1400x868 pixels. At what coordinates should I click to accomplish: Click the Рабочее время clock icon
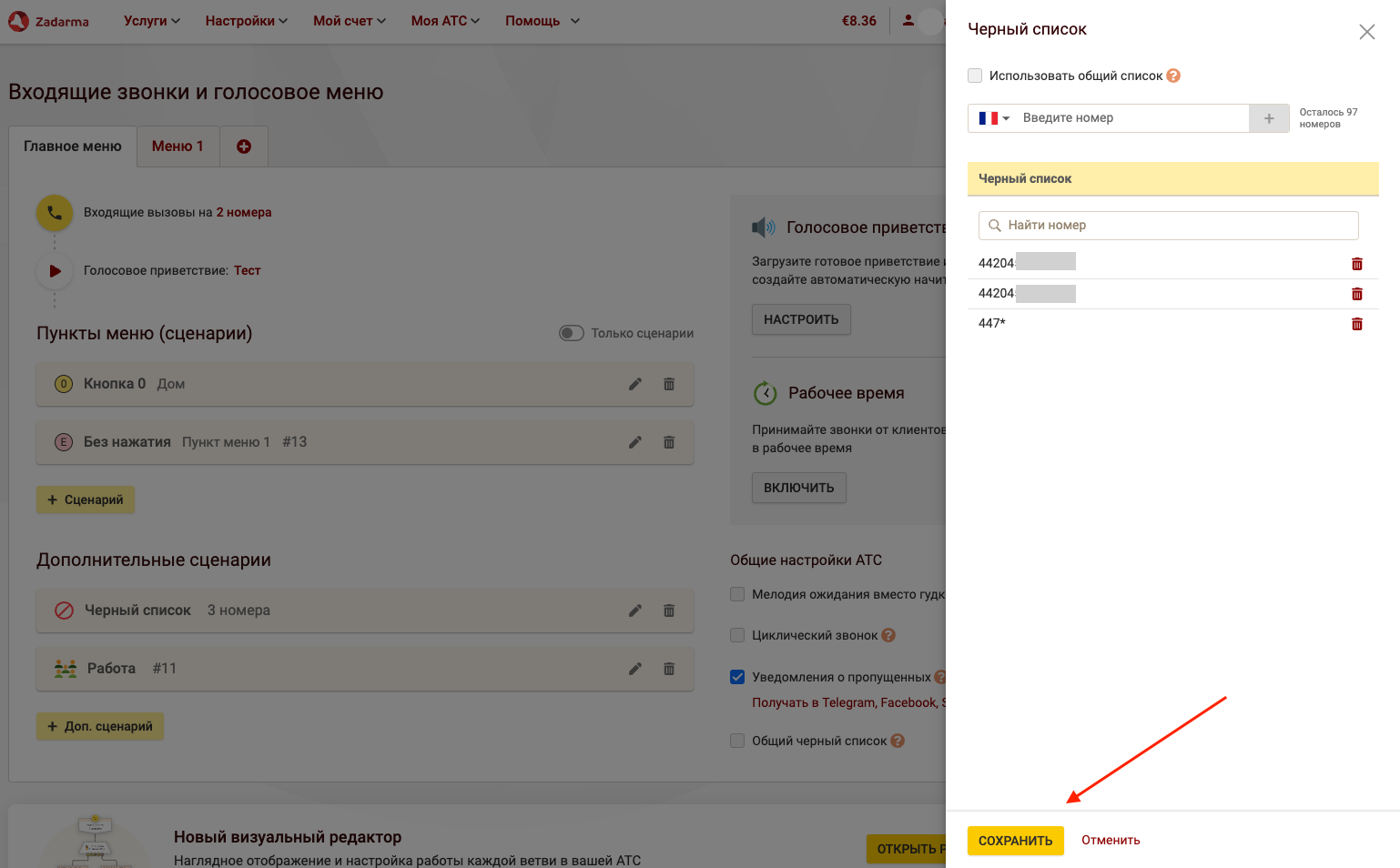click(x=765, y=393)
